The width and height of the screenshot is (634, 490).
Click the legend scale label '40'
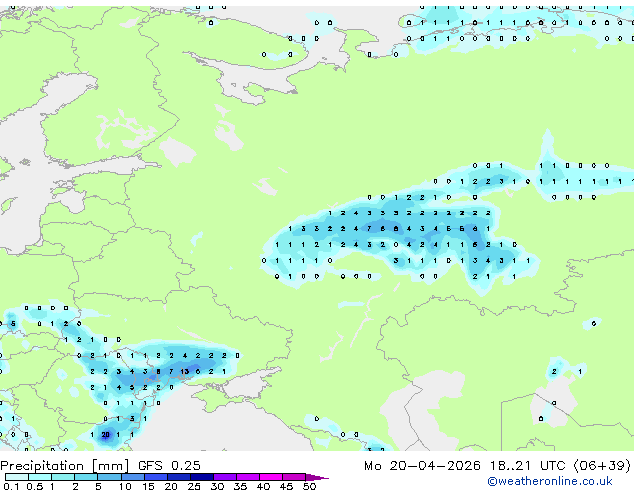263,486
